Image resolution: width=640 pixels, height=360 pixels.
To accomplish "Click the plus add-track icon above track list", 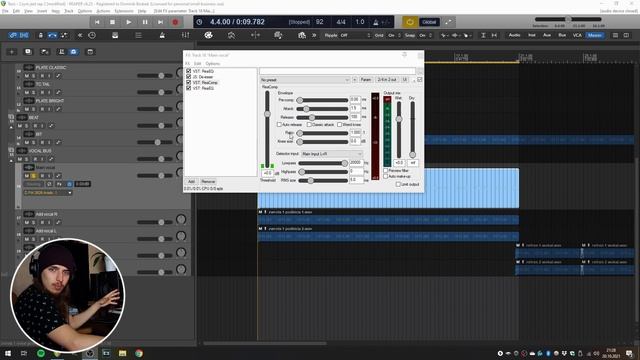I will 11,52.
